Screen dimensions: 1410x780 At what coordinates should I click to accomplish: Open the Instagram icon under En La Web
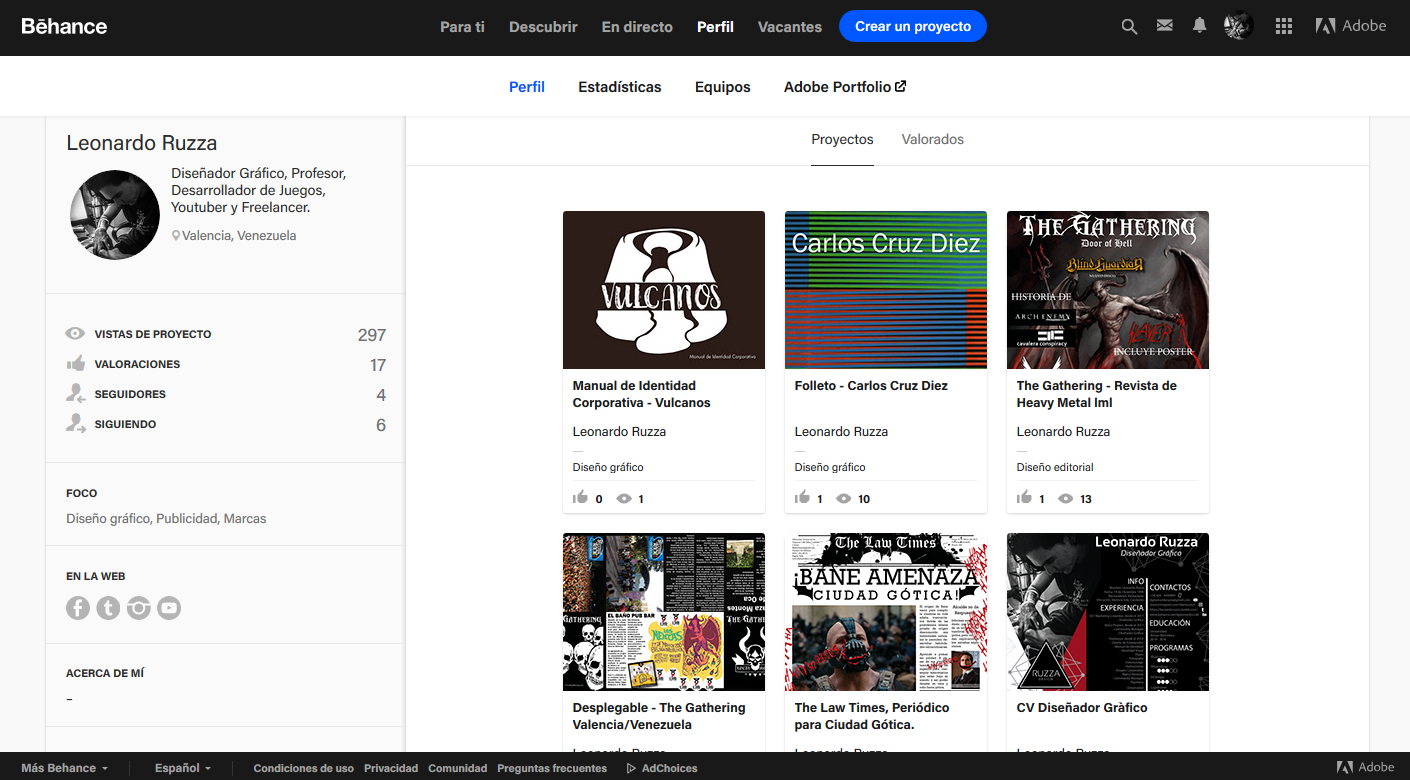click(x=138, y=607)
